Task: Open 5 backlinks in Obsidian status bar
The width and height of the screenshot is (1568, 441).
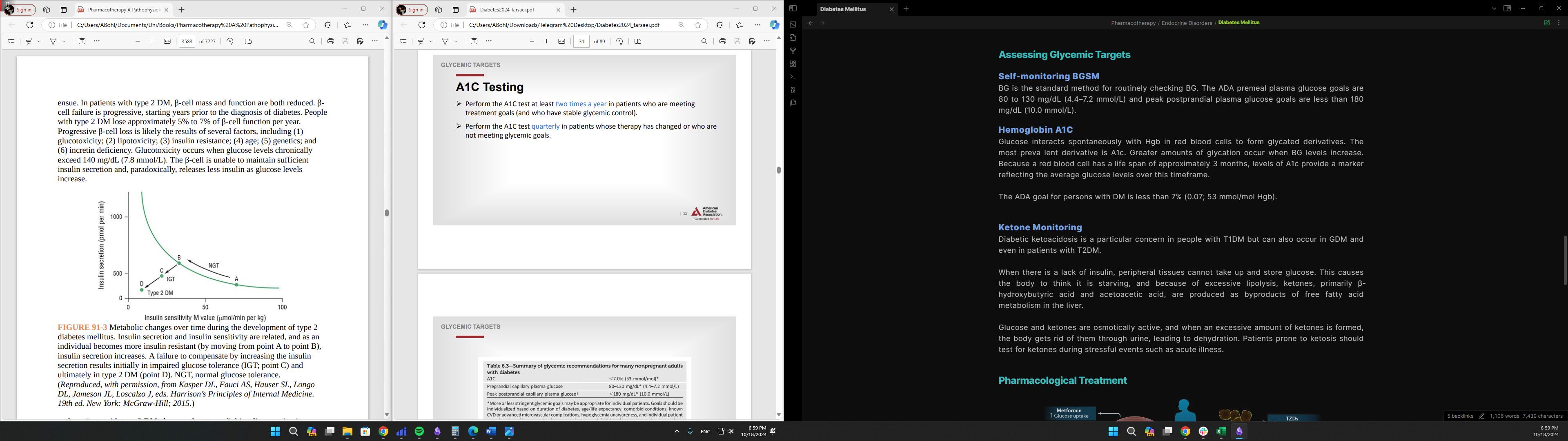Action: coord(1460,416)
